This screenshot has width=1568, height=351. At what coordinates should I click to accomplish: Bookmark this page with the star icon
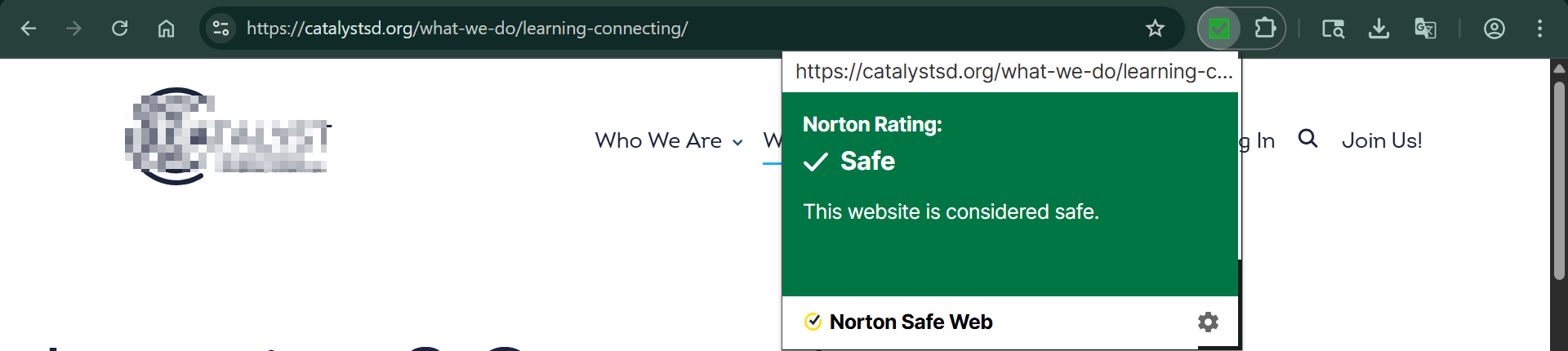pyautogui.click(x=1155, y=29)
